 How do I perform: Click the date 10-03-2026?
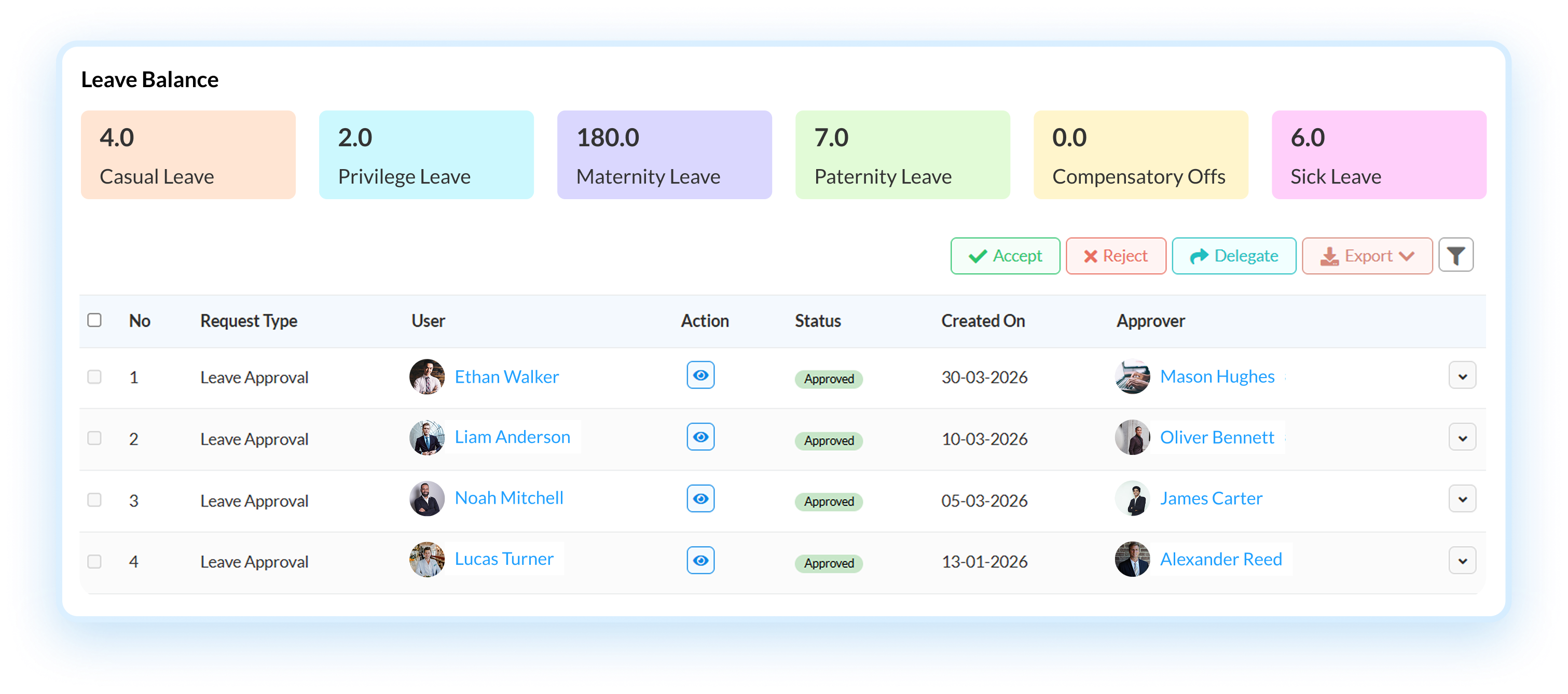[x=984, y=438]
